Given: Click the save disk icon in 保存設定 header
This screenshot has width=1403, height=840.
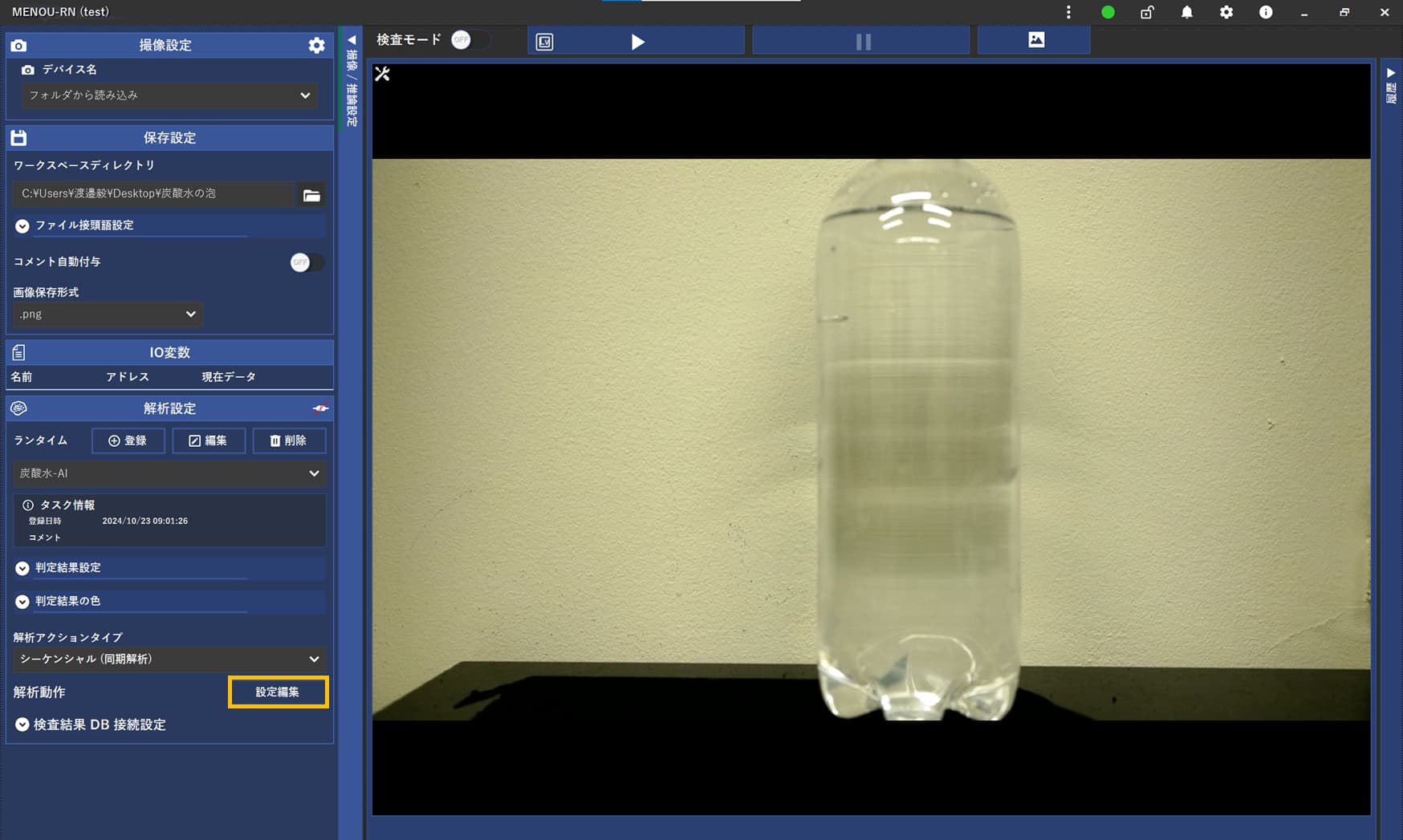Looking at the screenshot, I should point(18,138).
